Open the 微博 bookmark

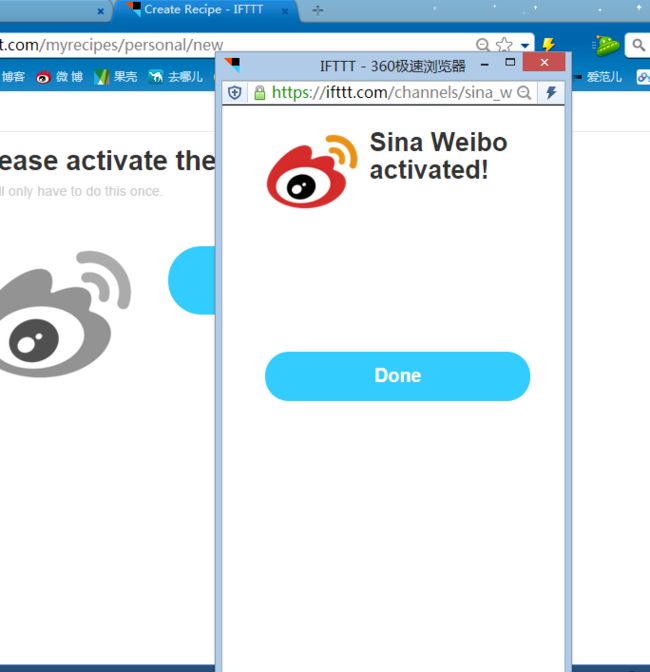click(59, 77)
